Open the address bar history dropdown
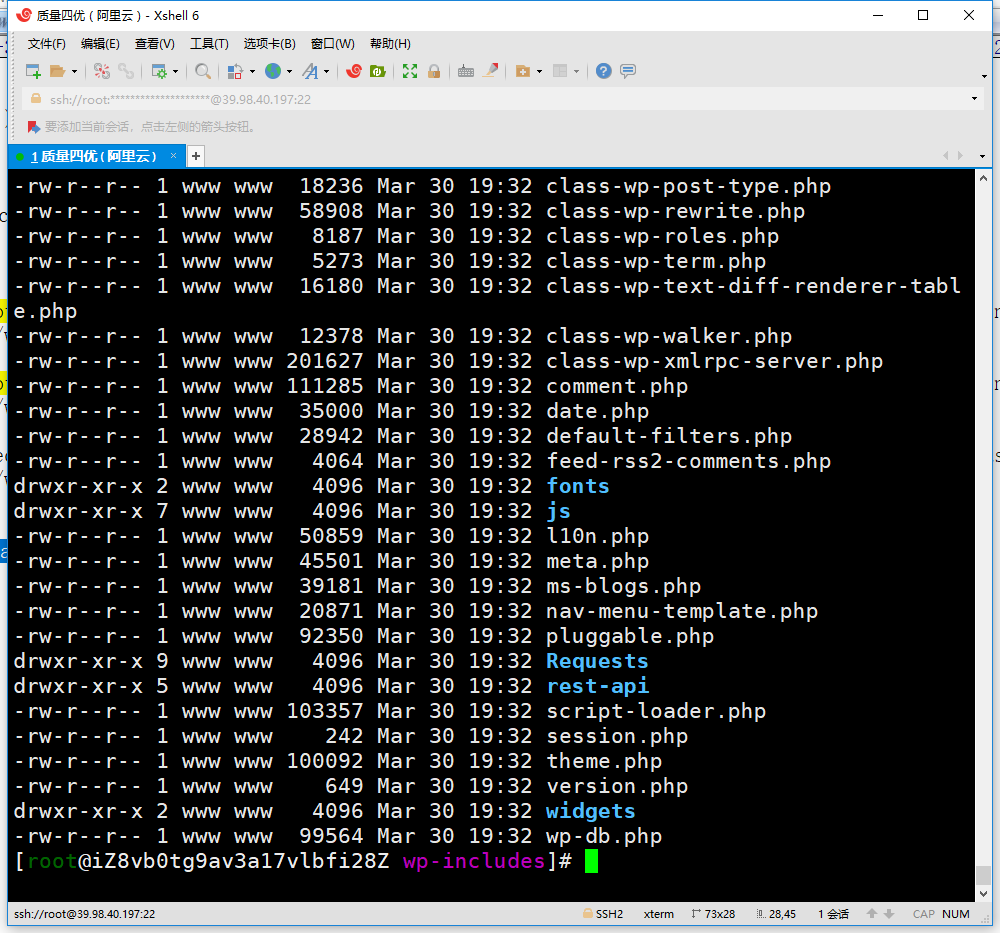The image size is (1000, 933). (975, 99)
